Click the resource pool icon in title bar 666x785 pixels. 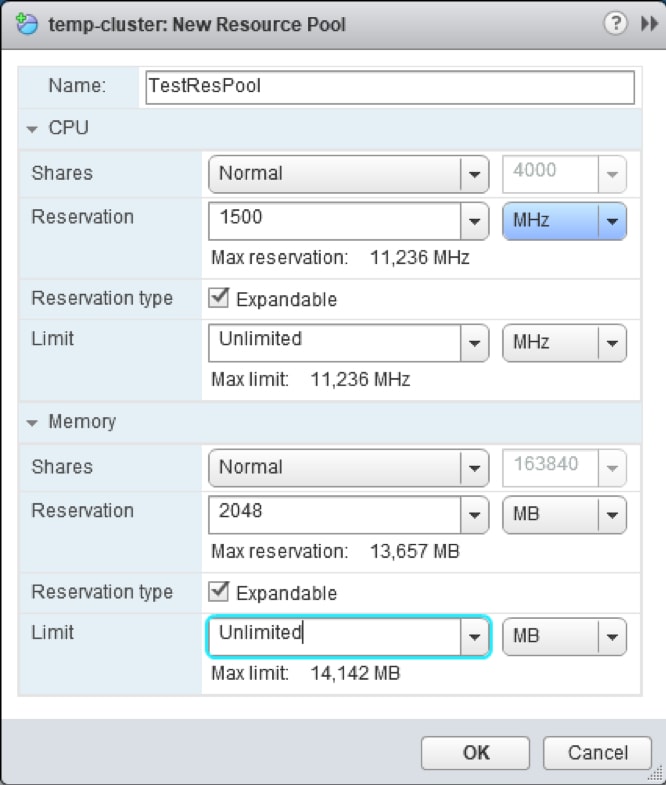[26, 24]
